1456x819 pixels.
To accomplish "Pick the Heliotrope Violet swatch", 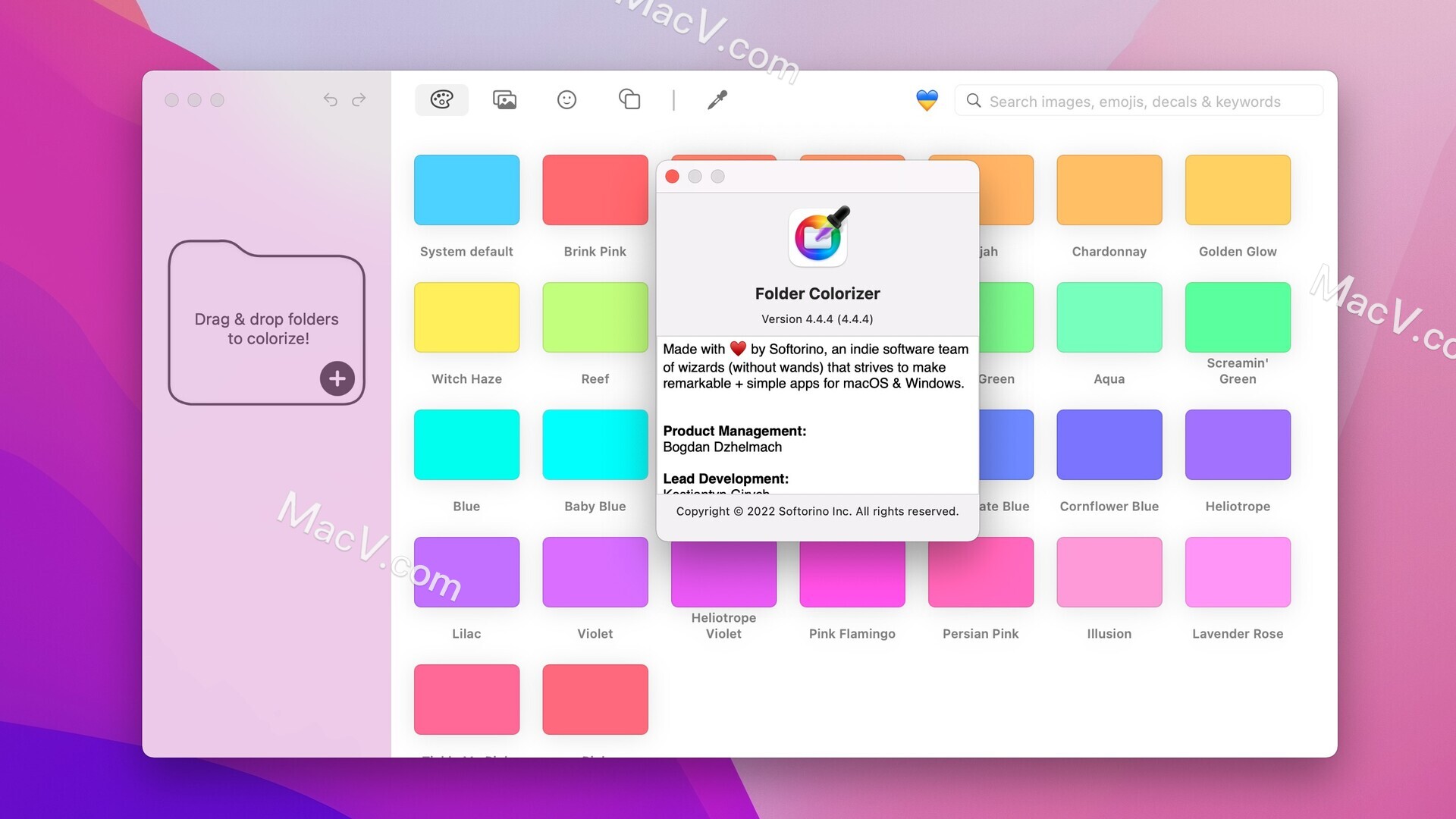I will [723, 575].
